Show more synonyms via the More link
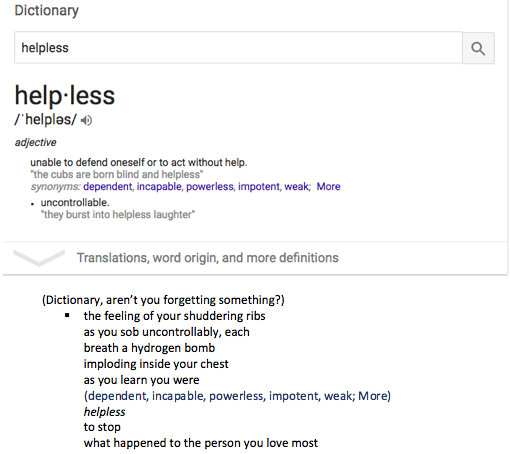 tap(328, 186)
